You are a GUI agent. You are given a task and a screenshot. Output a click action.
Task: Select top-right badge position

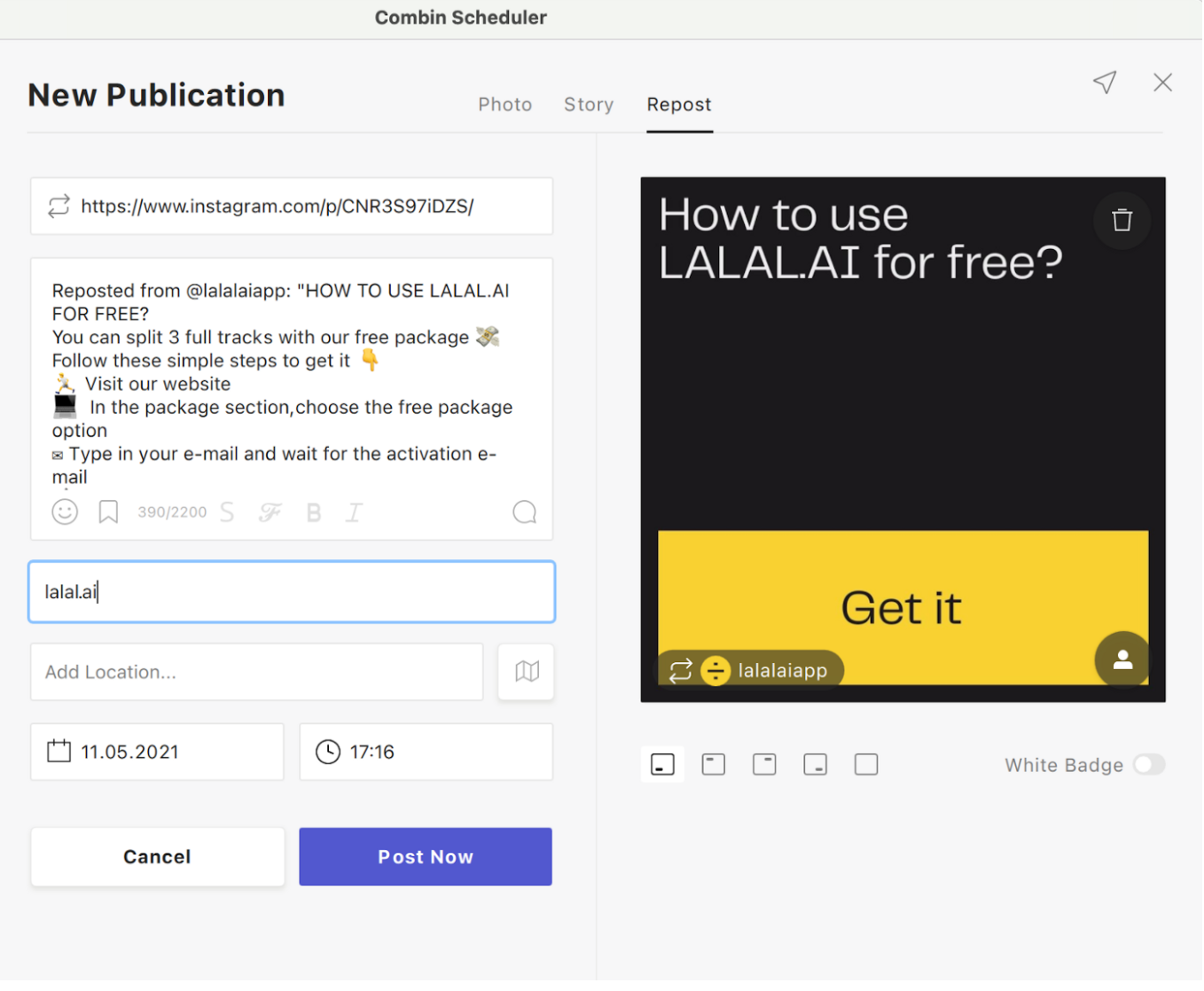click(764, 765)
